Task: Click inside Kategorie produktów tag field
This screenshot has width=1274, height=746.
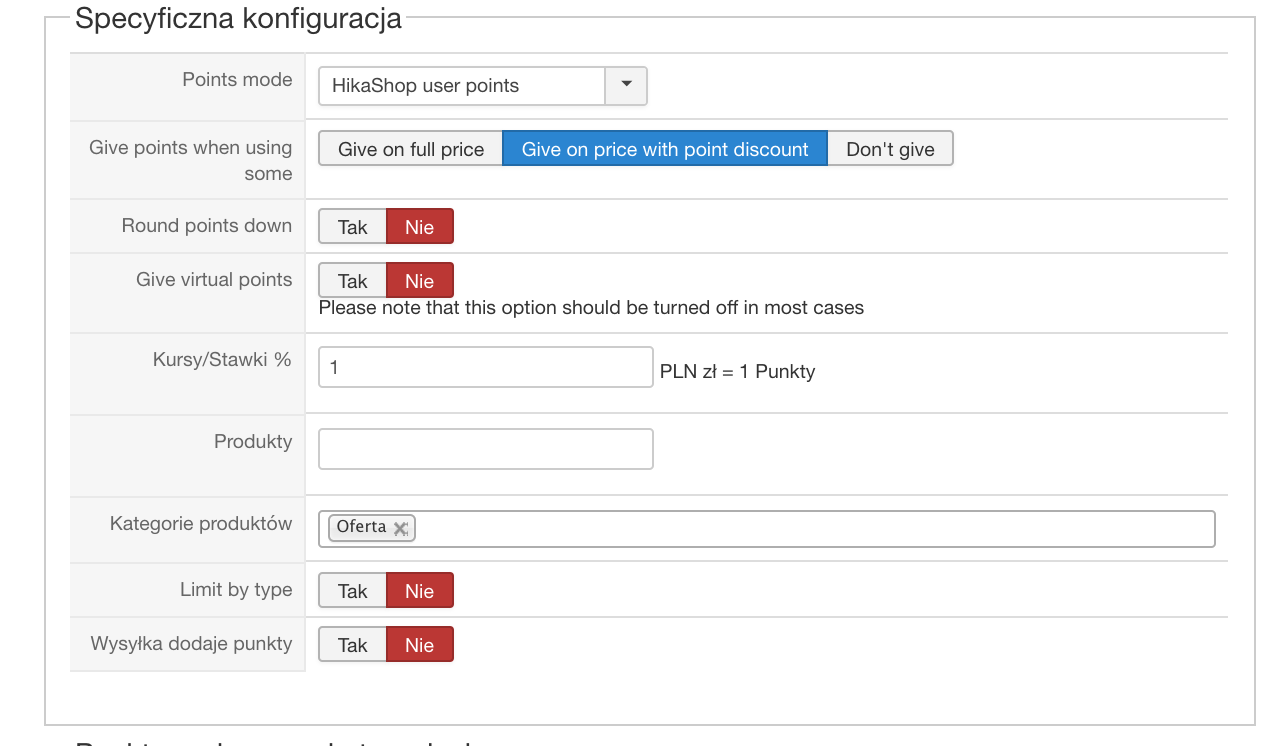Action: point(800,529)
